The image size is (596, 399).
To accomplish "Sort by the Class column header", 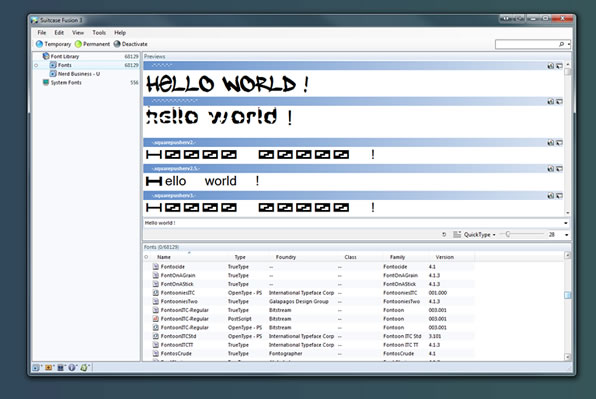I will pos(350,257).
